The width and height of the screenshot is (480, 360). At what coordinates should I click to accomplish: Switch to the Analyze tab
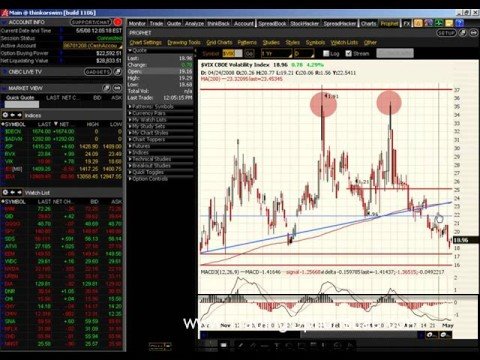[x=194, y=23]
